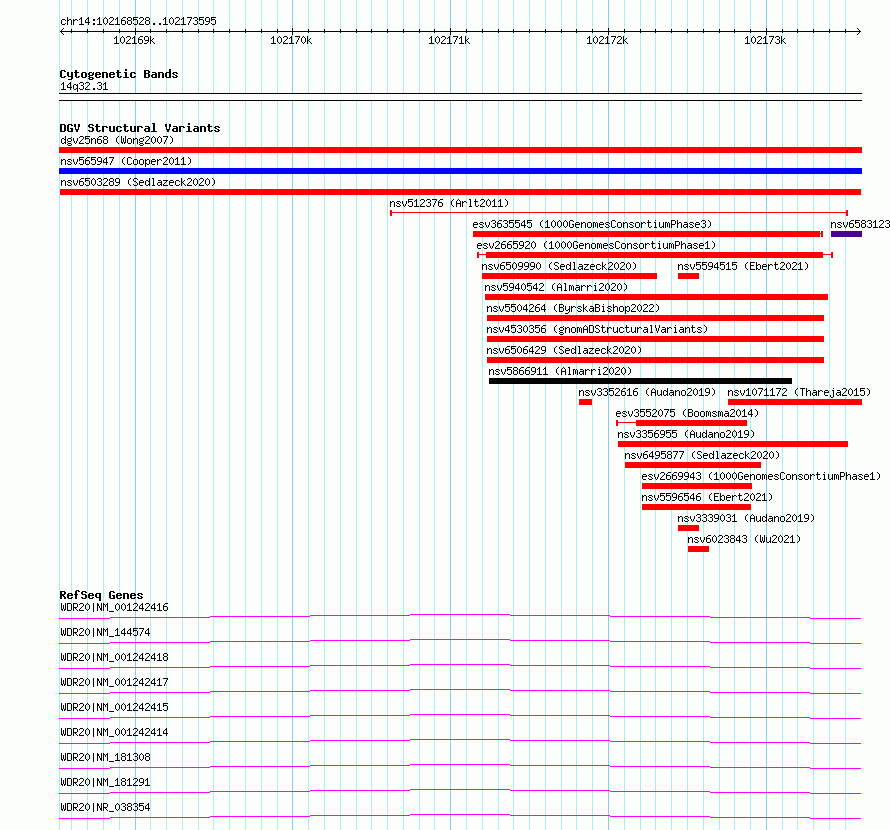Click the small red bar under nsv6023843
Image resolution: width=890 pixels, height=830 pixels.
tap(698, 549)
